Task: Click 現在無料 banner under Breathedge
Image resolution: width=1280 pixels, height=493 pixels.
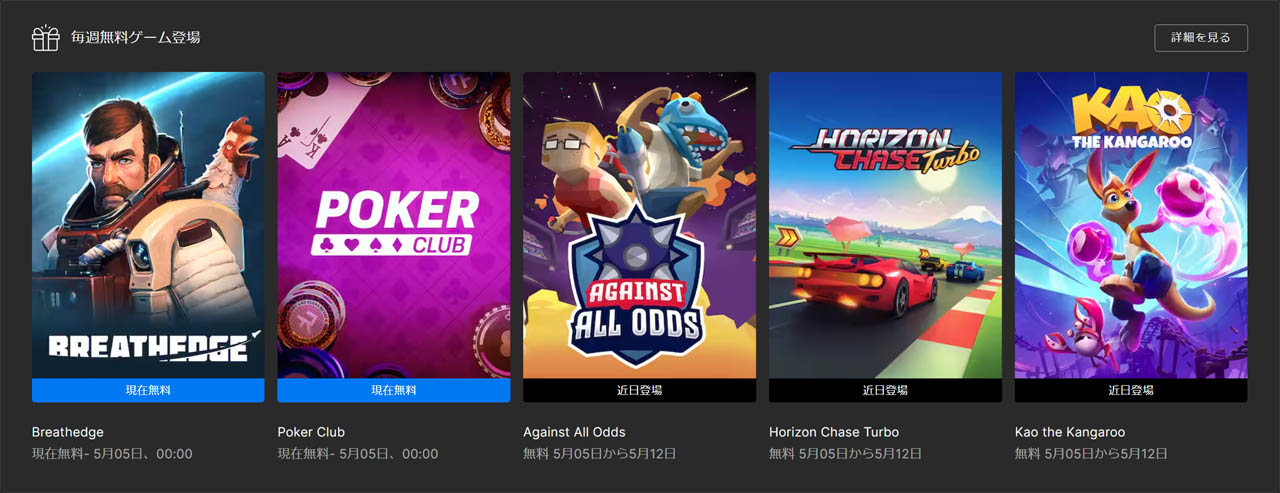Action: [148, 390]
